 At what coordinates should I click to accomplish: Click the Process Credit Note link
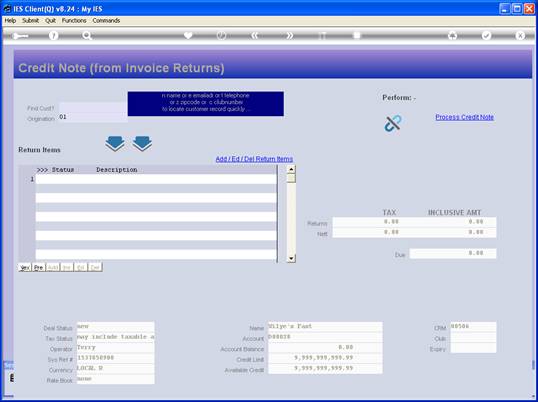click(465, 117)
